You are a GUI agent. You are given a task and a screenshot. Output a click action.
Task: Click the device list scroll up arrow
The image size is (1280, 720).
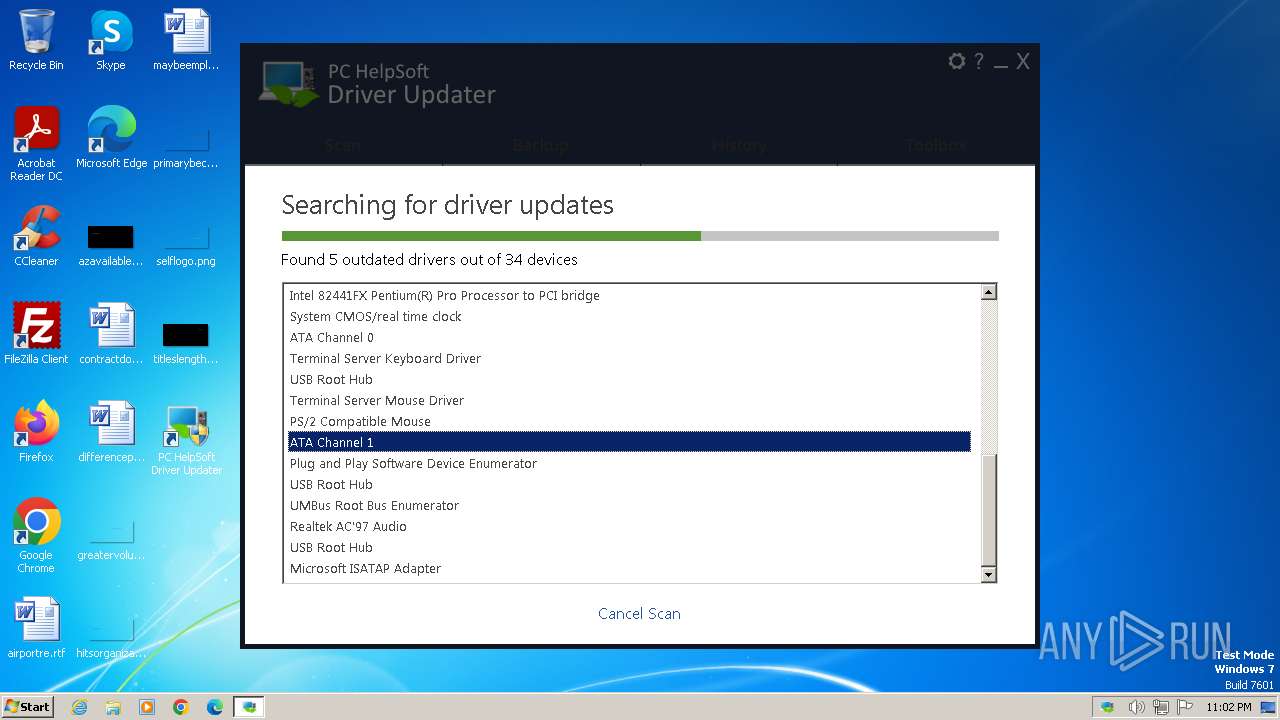click(x=988, y=292)
